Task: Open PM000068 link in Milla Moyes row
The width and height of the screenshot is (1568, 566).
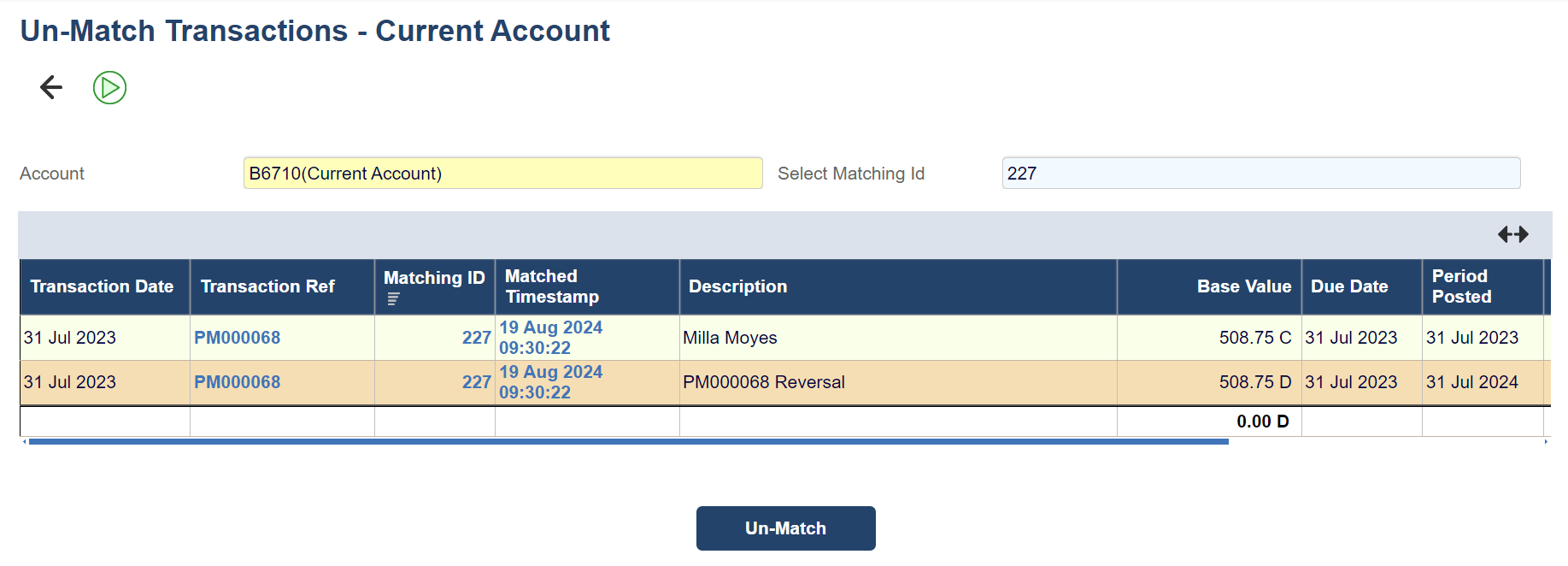Action: (x=238, y=338)
